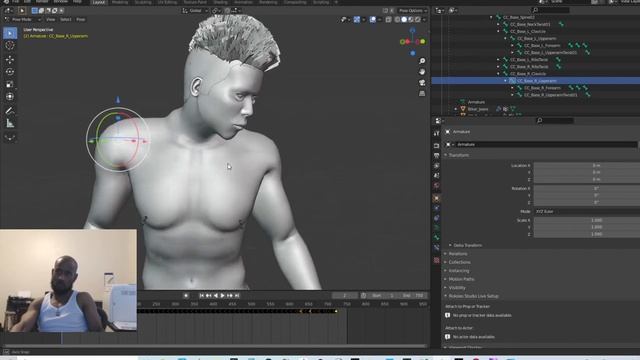Click the Rotation X value field
The width and height of the screenshot is (640, 360).
[x=587, y=188]
